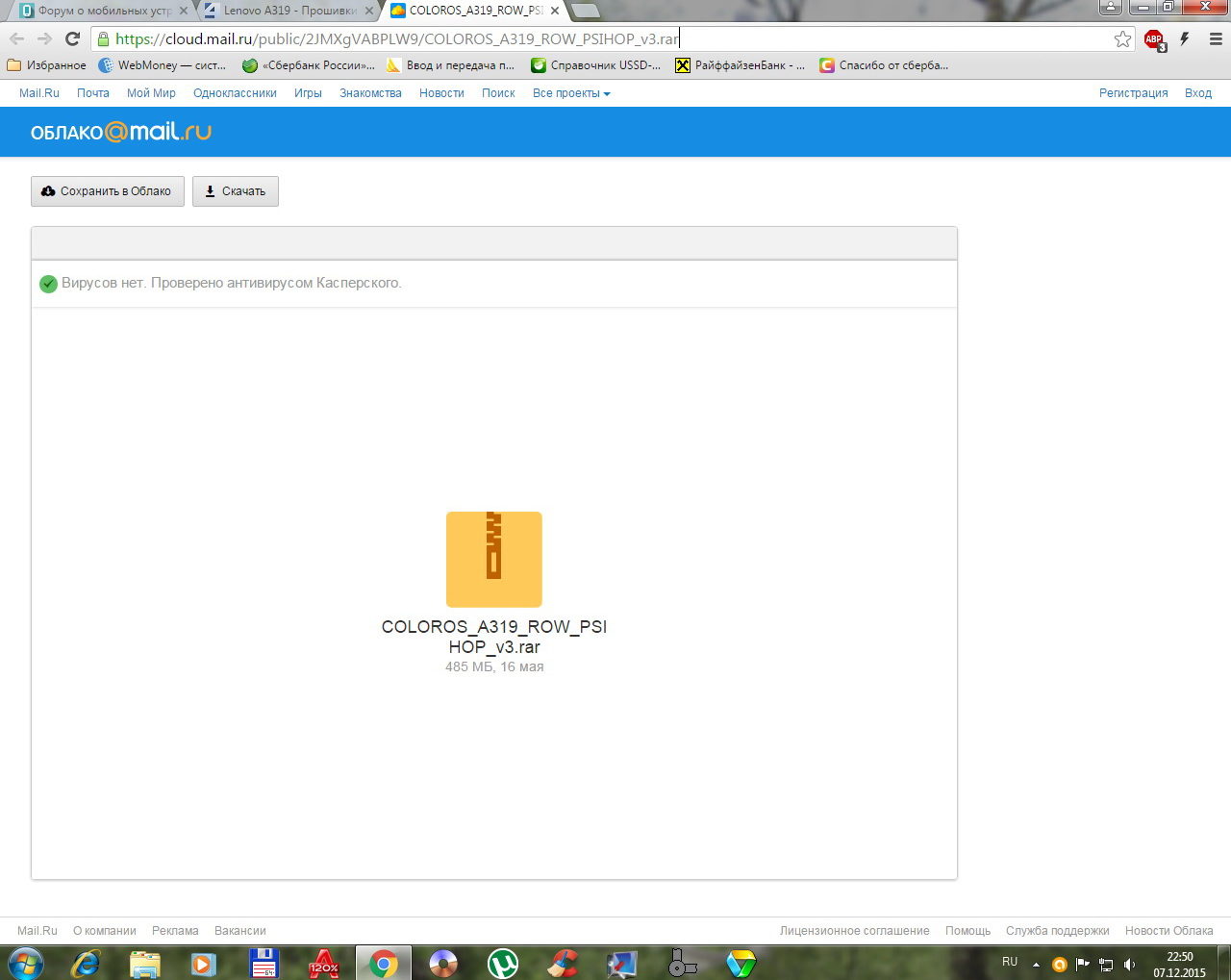Click the Скачать download button

tap(236, 191)
